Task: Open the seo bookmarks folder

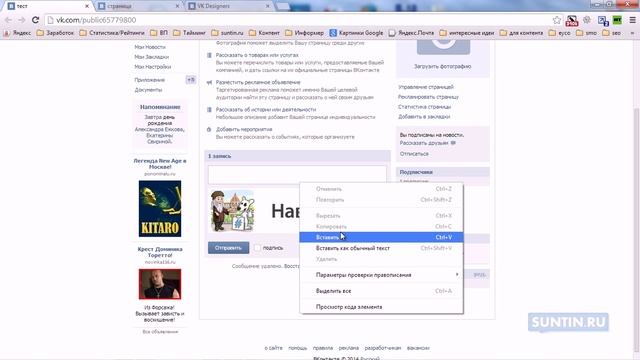Action: [611, 33]
